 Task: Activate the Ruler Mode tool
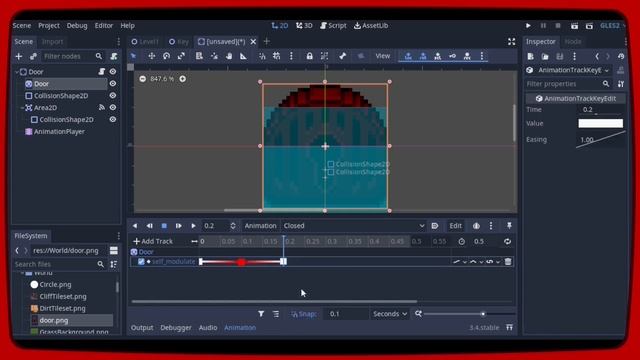click(243, 56)
